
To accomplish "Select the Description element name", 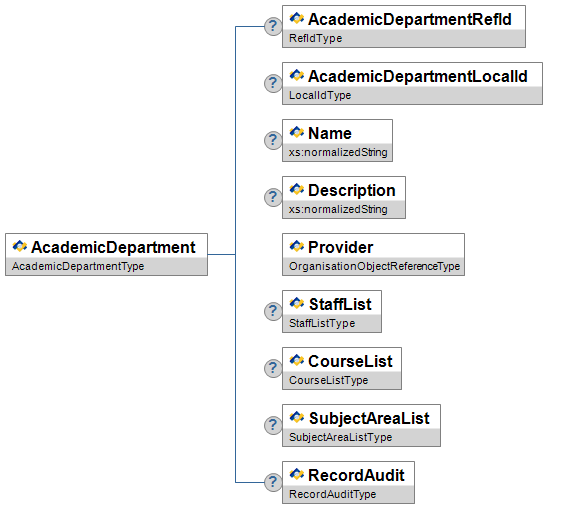I will pyautogui.click(x=352, y=190).
